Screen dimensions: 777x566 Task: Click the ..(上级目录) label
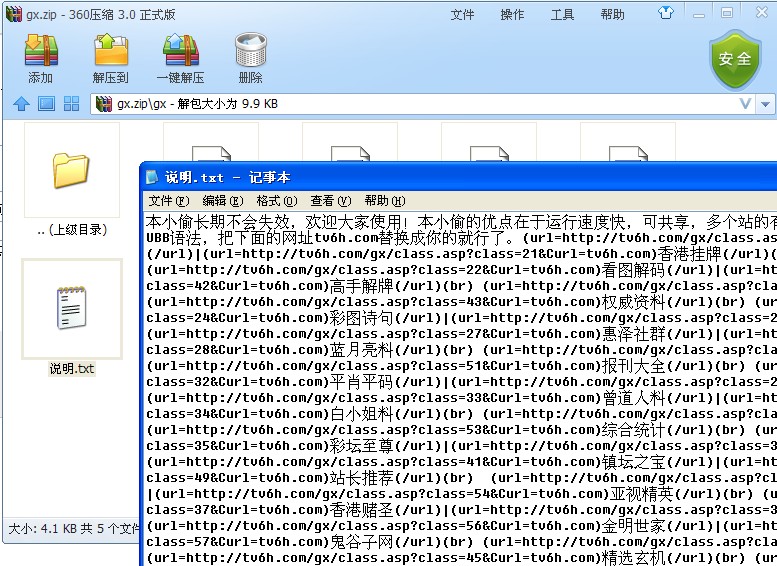[72, 230]
